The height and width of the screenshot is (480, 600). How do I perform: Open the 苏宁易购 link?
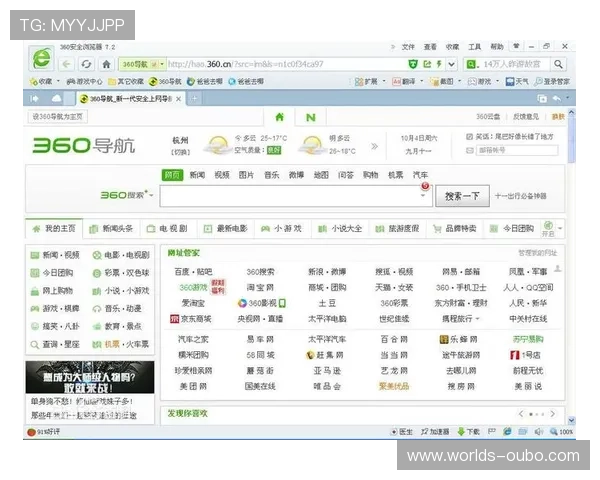click(528, 339)
